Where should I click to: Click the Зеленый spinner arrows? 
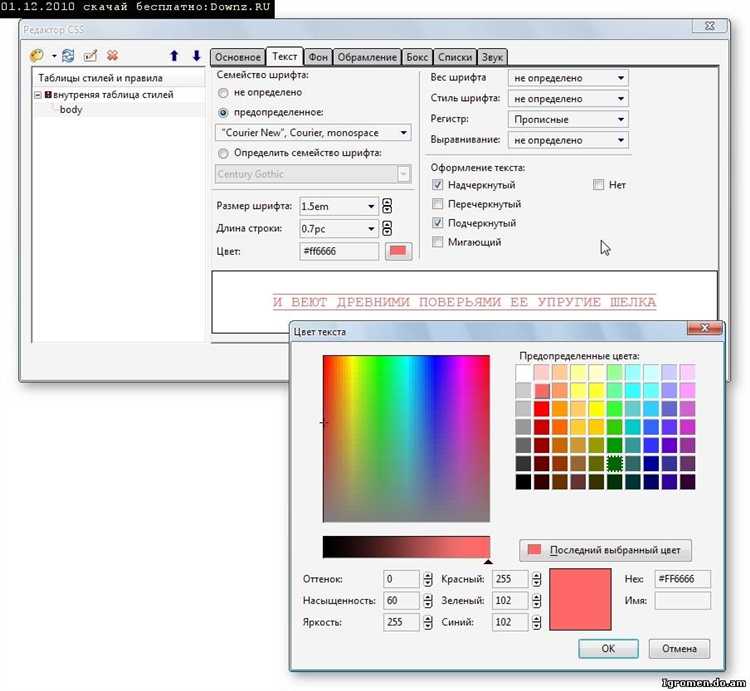537,601
